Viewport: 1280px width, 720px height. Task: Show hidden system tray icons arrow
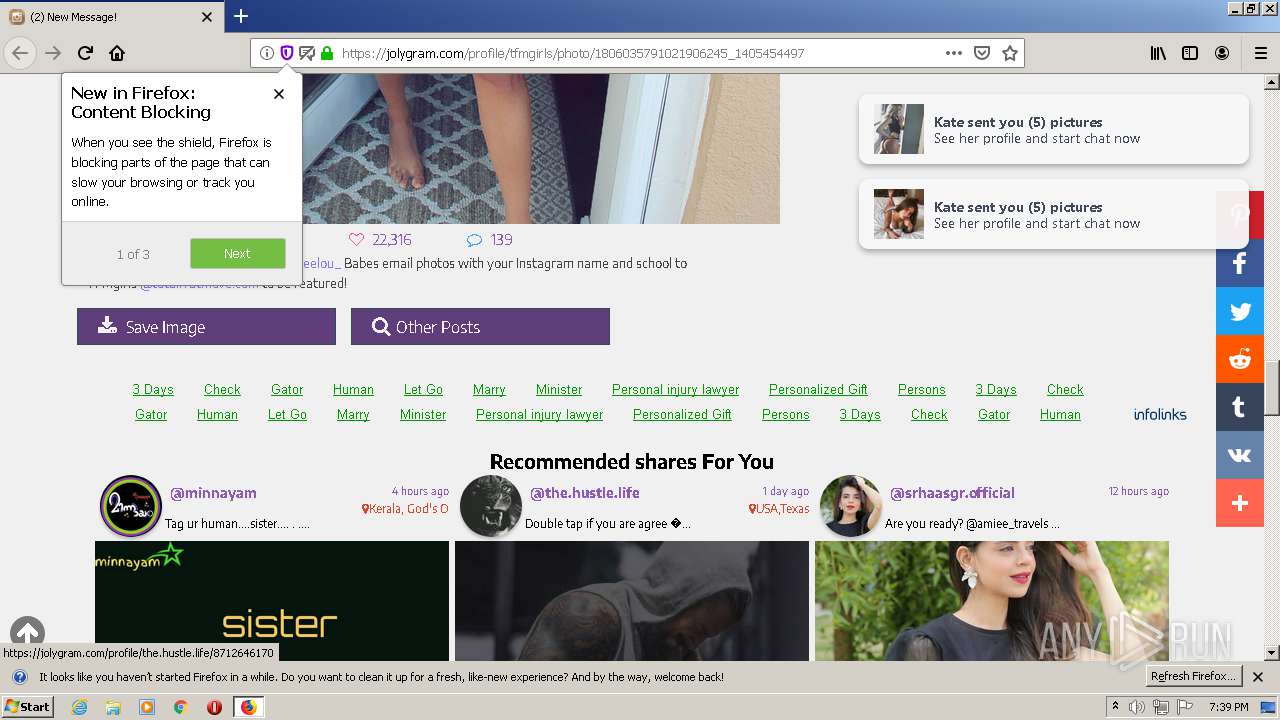(x=1116, y=707)
